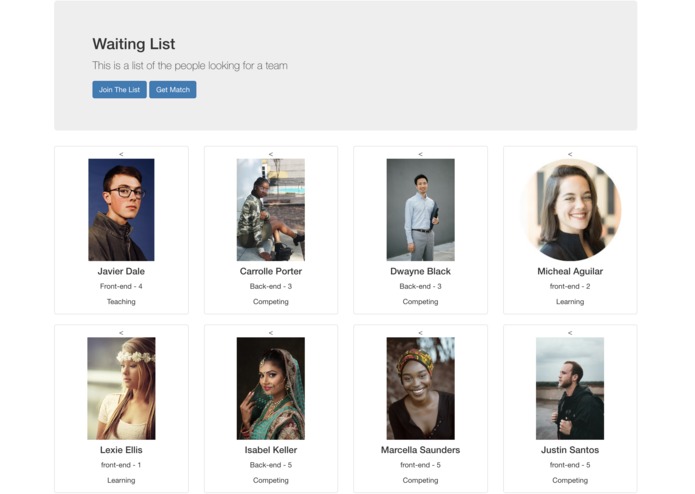
Task: Click the arrow above Javier Dale's photo
Action: click(x=121, y=154)
